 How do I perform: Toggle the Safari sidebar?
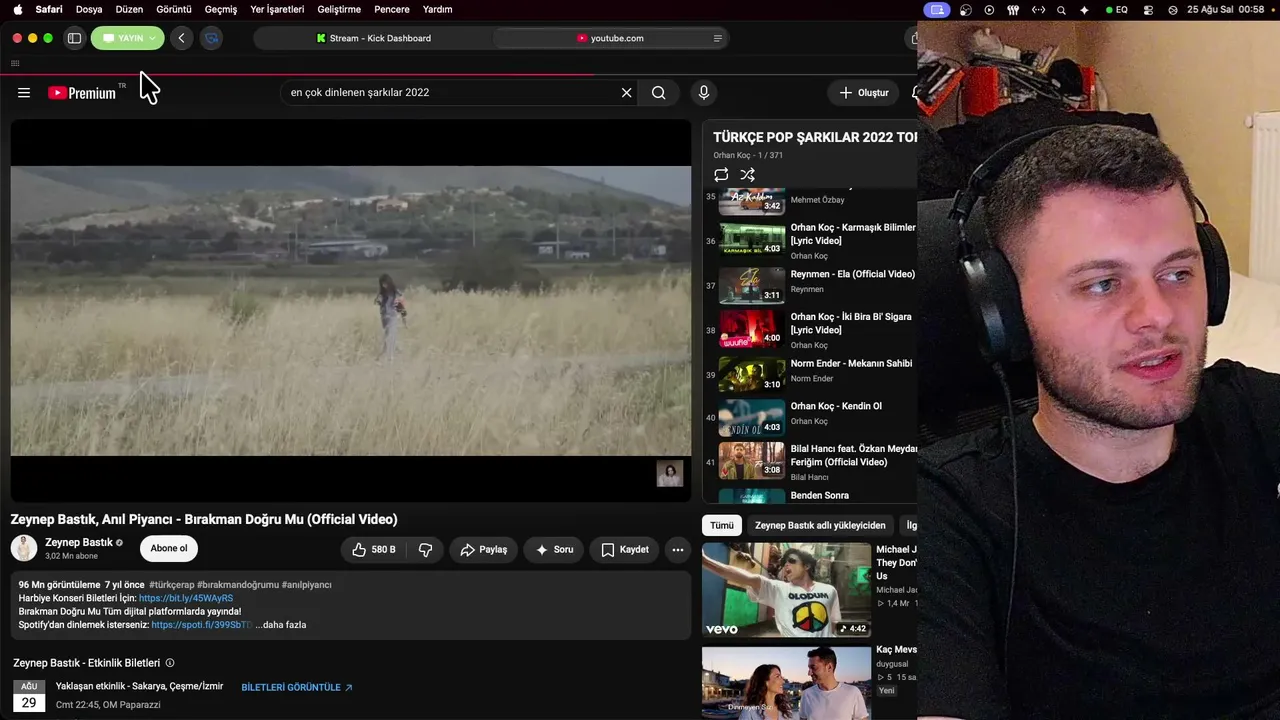click(74, 38)
